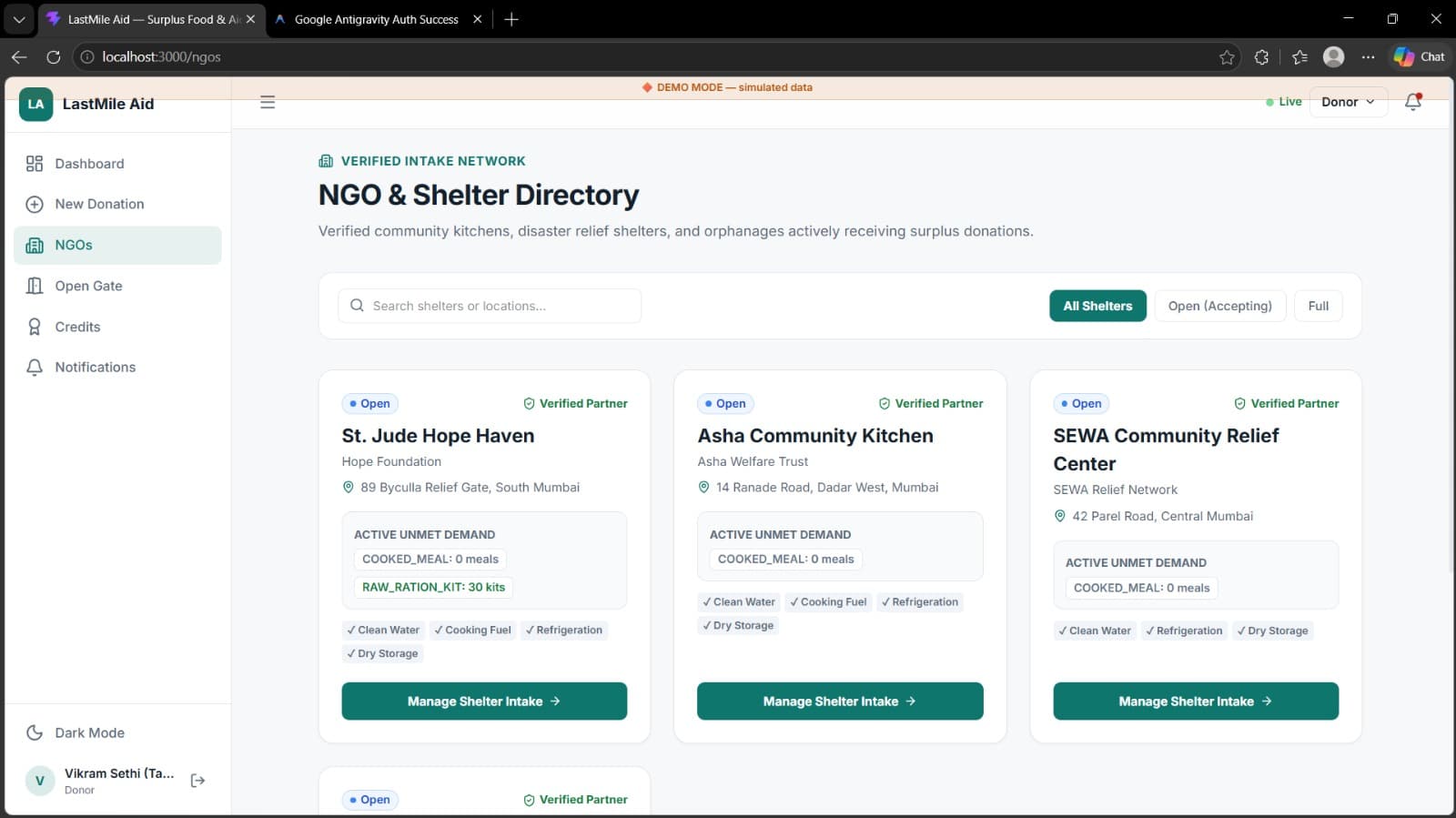This screenshot has width=1456, height=818.
Task: Expand the tab search chevron
Action: point(19,19)
